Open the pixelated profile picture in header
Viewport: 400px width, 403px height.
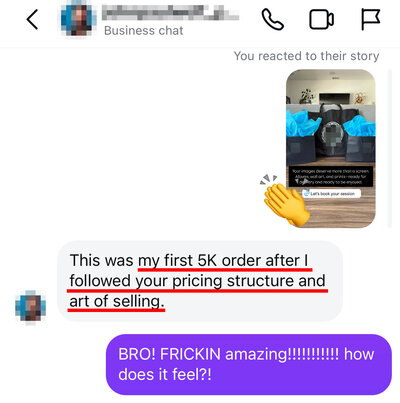tap(79, 20)
